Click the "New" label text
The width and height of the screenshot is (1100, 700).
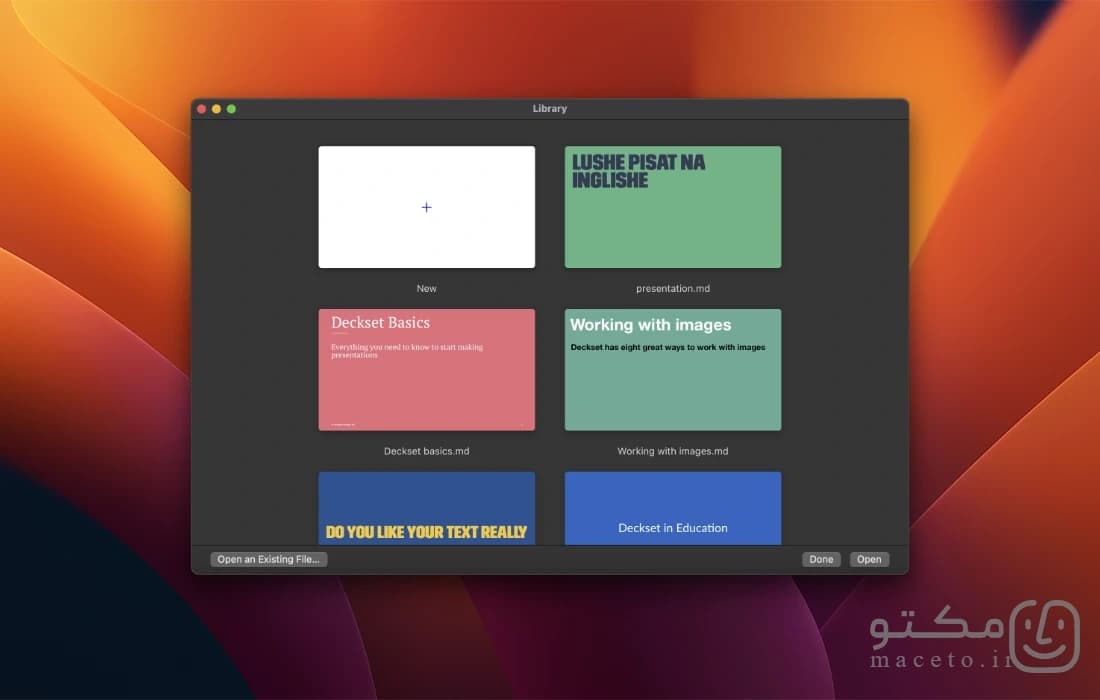click(427, 288)
